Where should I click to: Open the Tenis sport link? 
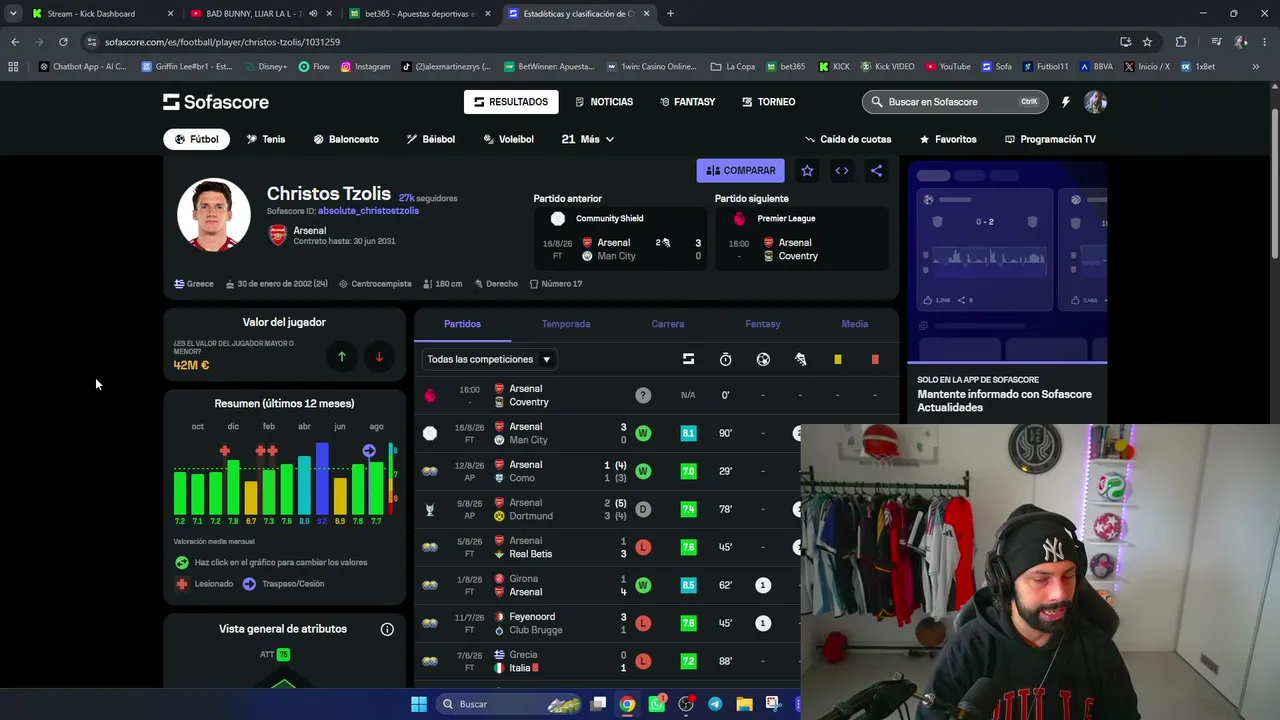click(x=266, y=139)
